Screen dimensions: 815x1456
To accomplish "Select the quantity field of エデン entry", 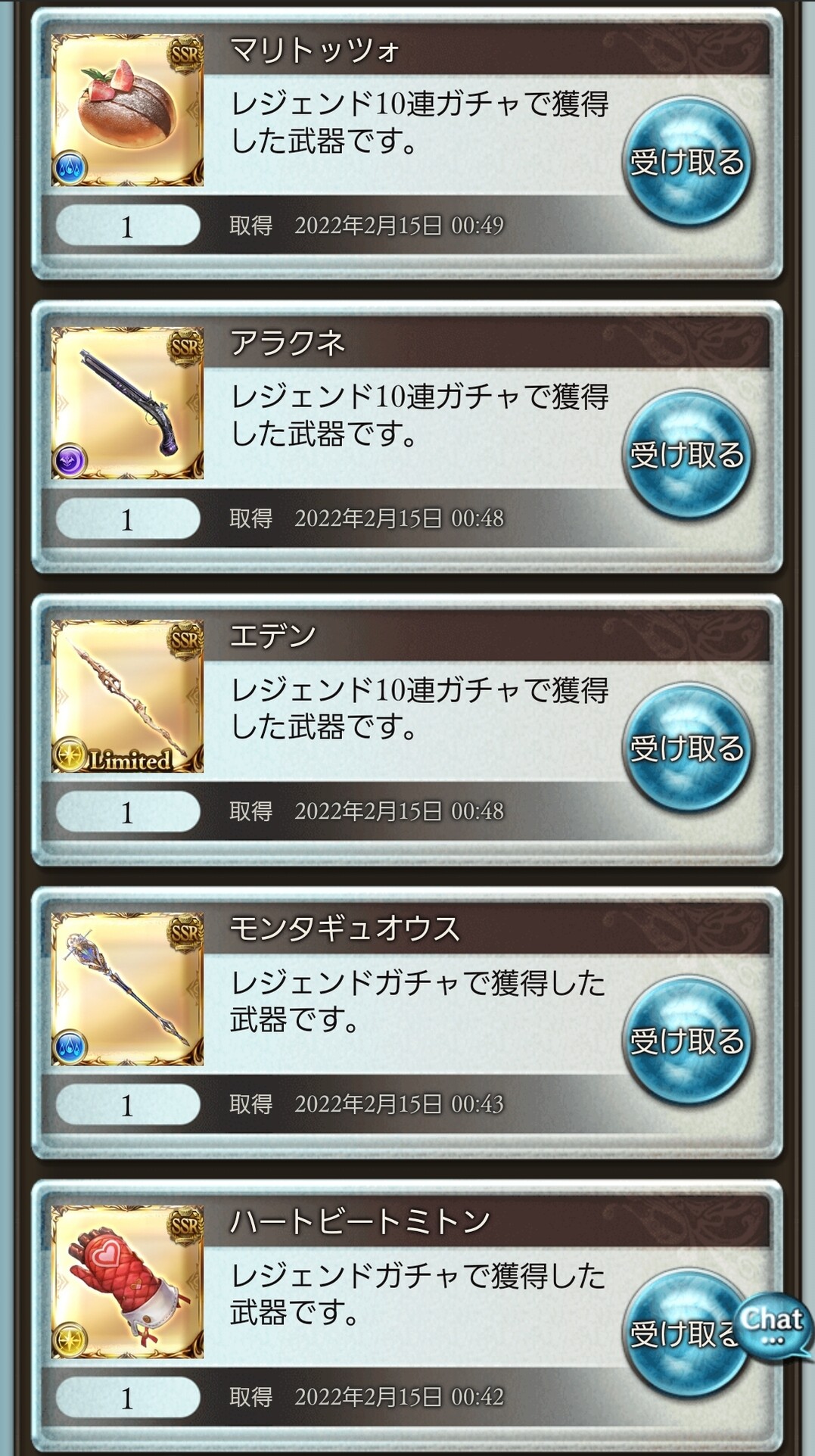I will point(127,812).
